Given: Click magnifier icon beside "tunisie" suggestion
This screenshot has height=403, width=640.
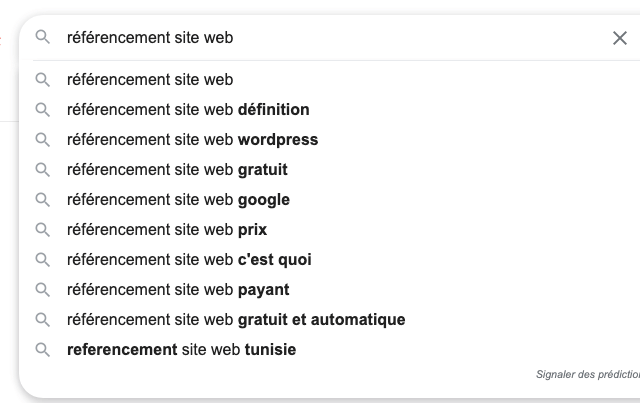Looking at the screenshot, I should coord(42,350).
